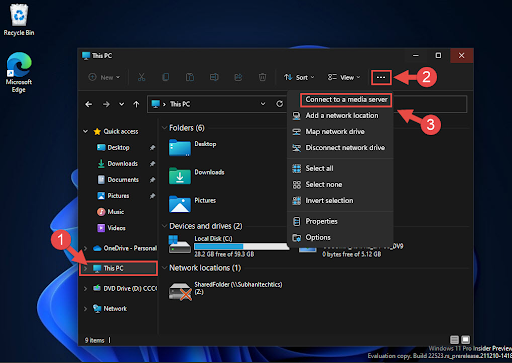Viewport: 512px width, 363px height.
Task: Select DVD Drive (D:) in sidebar
Action: pyautogui.click(x=125, y=289)
